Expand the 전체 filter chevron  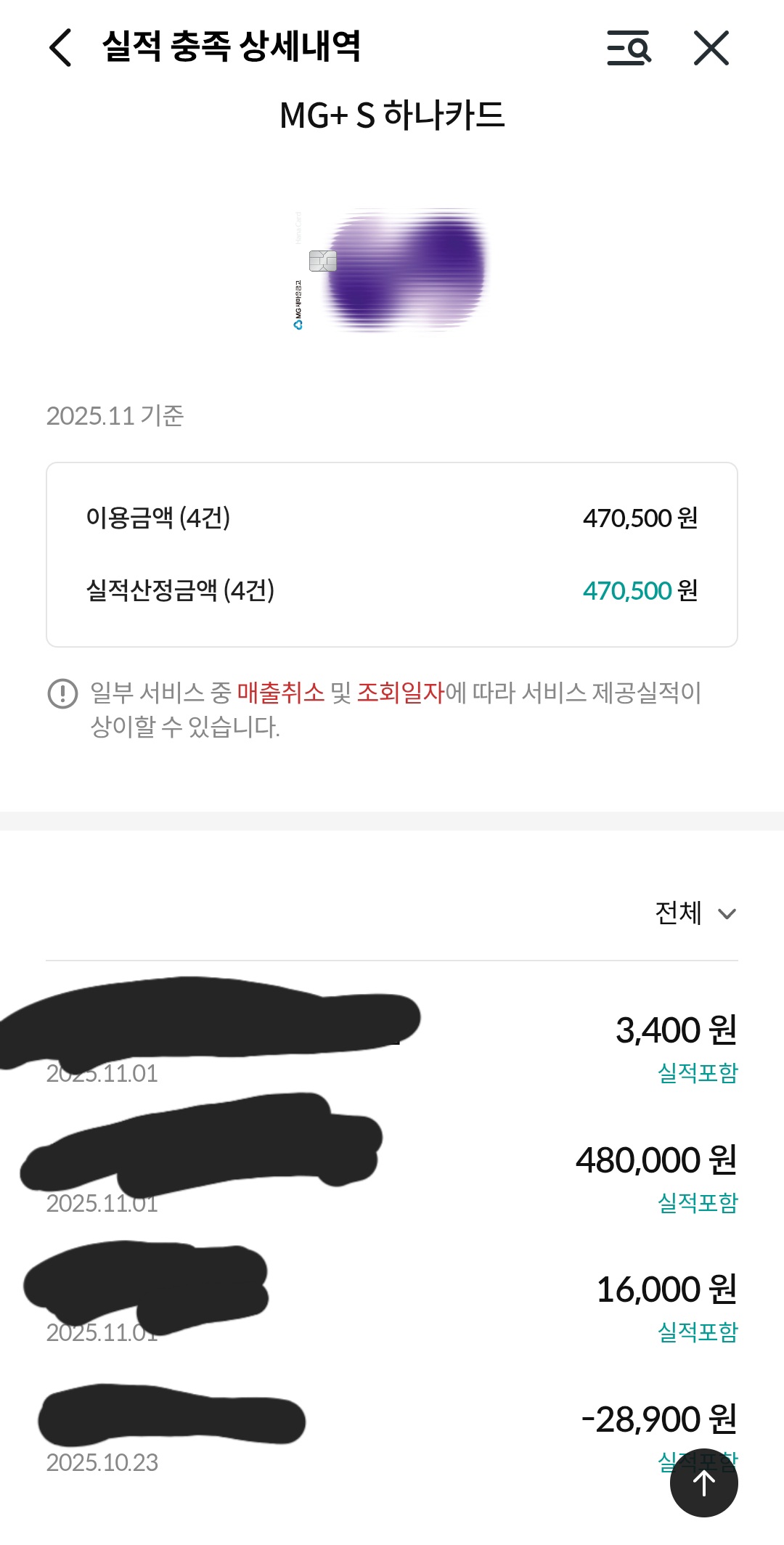click(727, 914)
